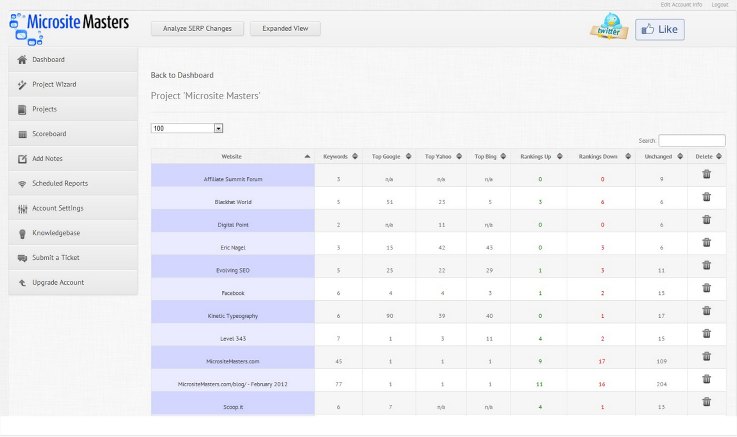The image size is (737, 437).
Task: Click the Microsite Masters logo
Action: (x=69, y=29)
